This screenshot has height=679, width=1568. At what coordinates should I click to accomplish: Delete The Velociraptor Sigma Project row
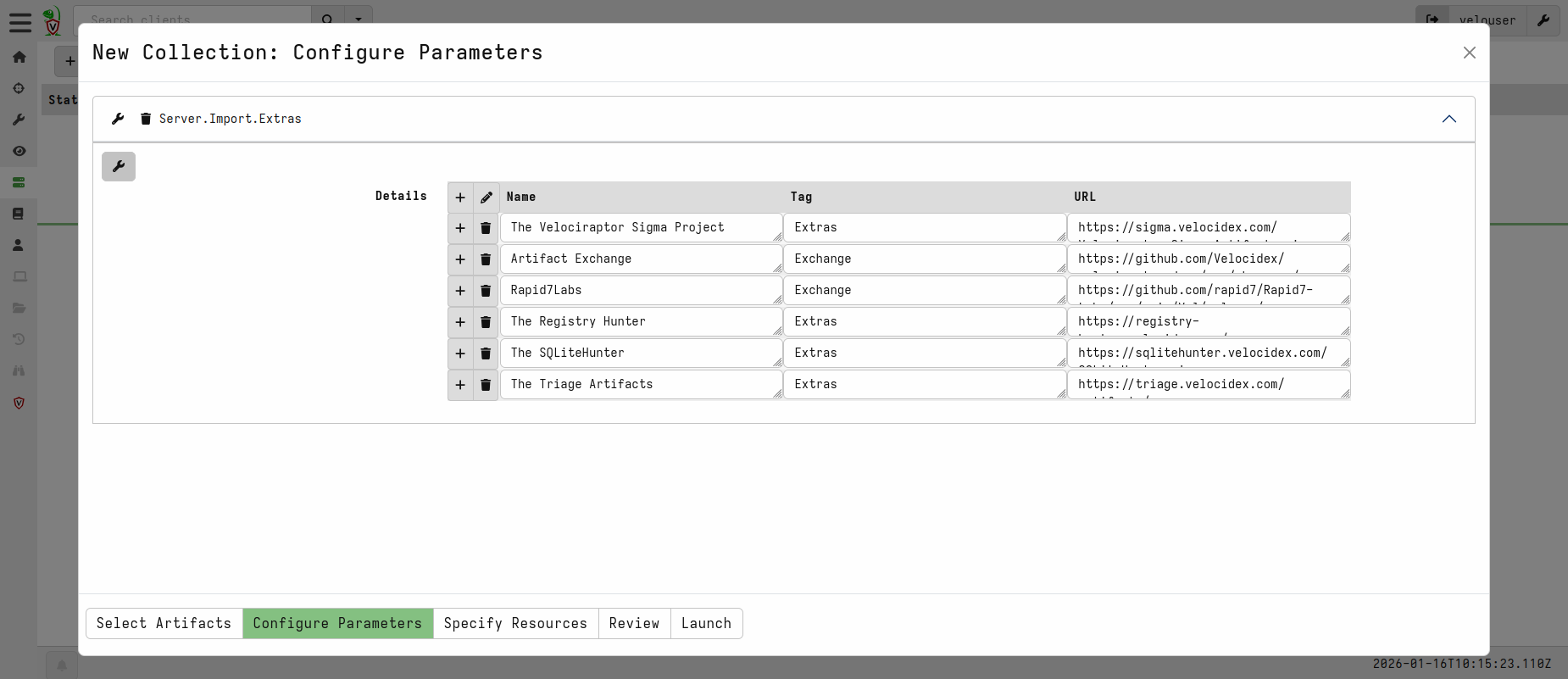pos(486,228)
